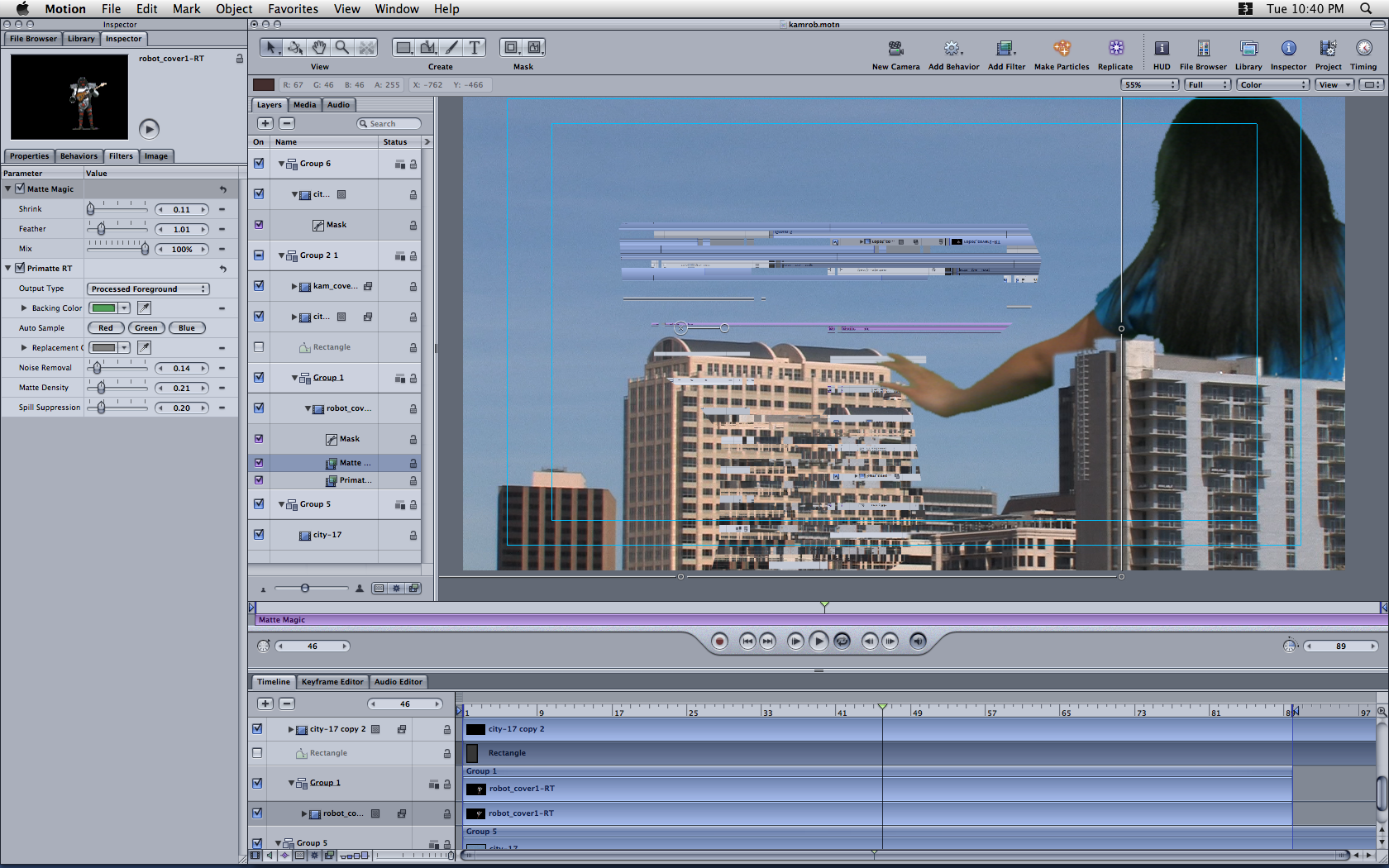This screenshot has height=868, width=1389.
Task: Click the Add Behavior gear icon
Action: pos(952,49)
